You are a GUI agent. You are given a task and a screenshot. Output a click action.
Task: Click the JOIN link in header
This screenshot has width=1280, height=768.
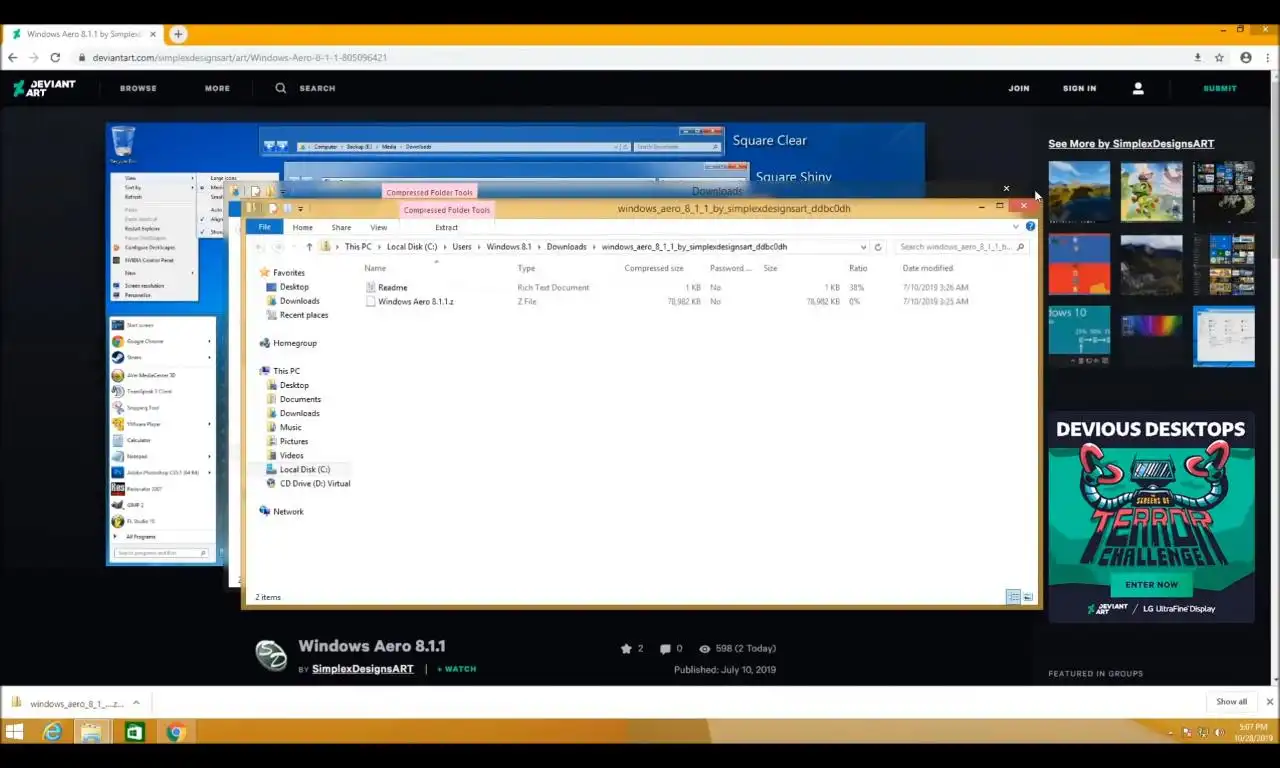[1019, 88]
